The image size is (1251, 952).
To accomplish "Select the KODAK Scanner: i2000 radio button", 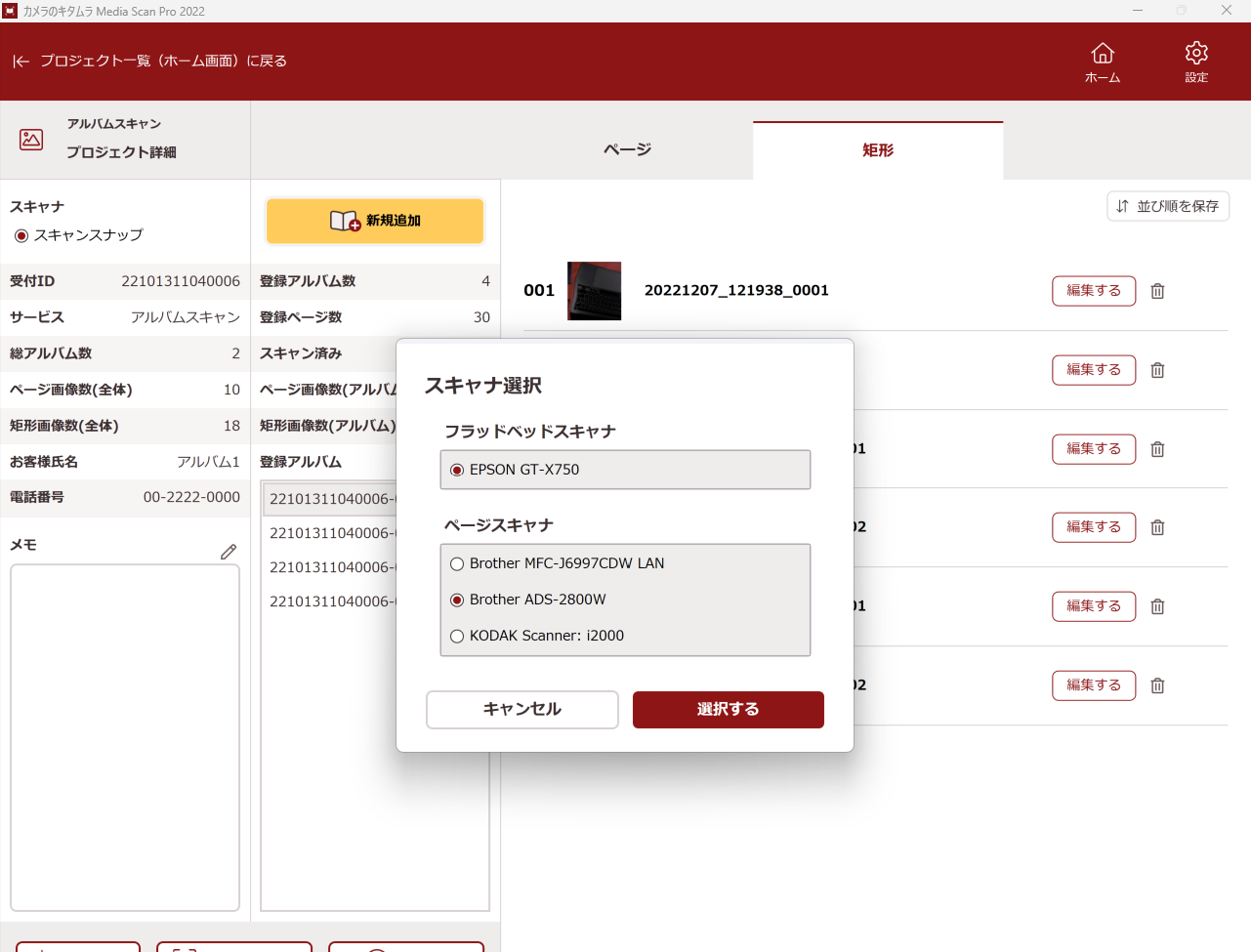I will coord(456,636).
